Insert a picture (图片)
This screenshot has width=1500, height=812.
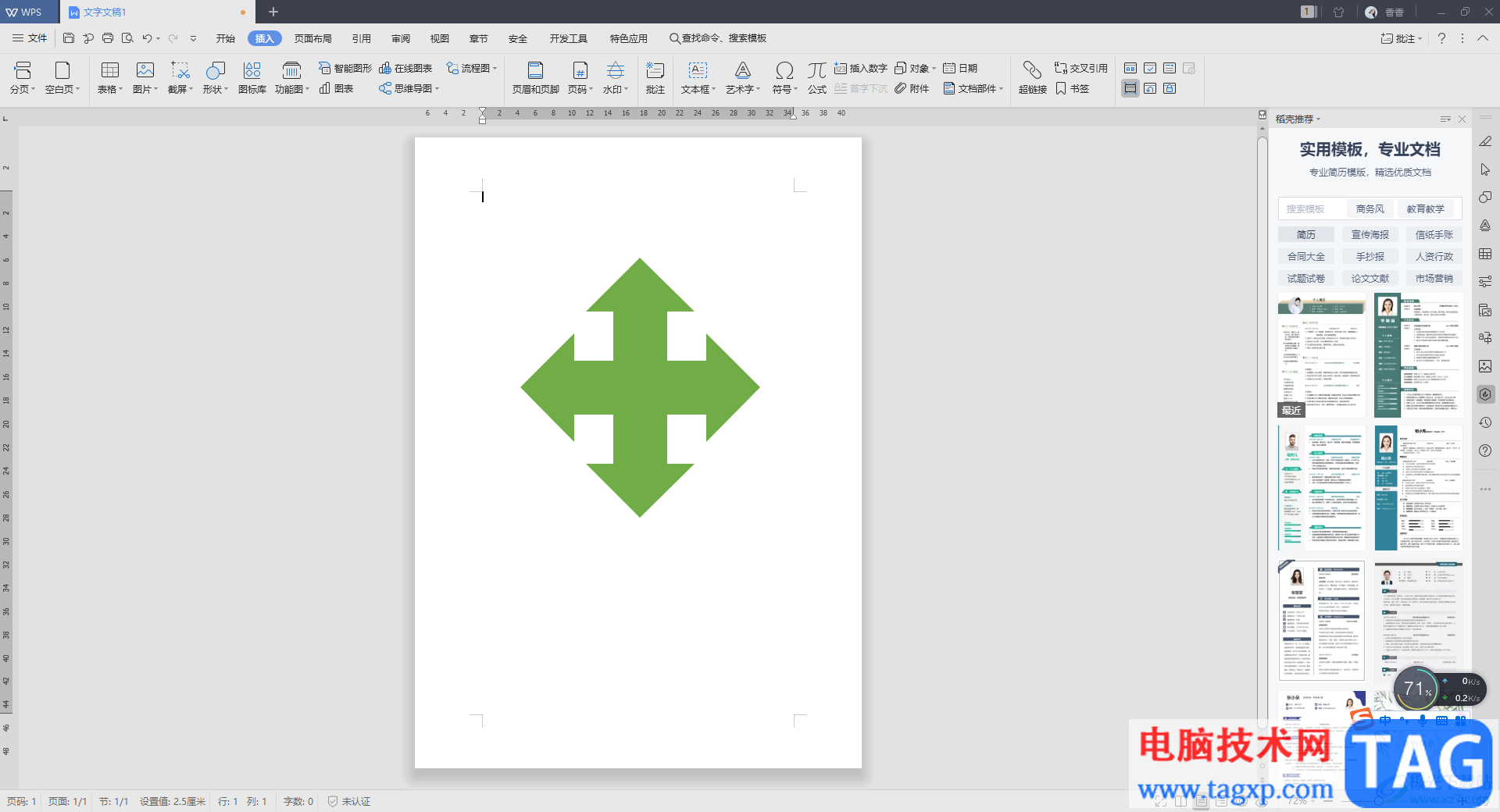click(145, 78)
